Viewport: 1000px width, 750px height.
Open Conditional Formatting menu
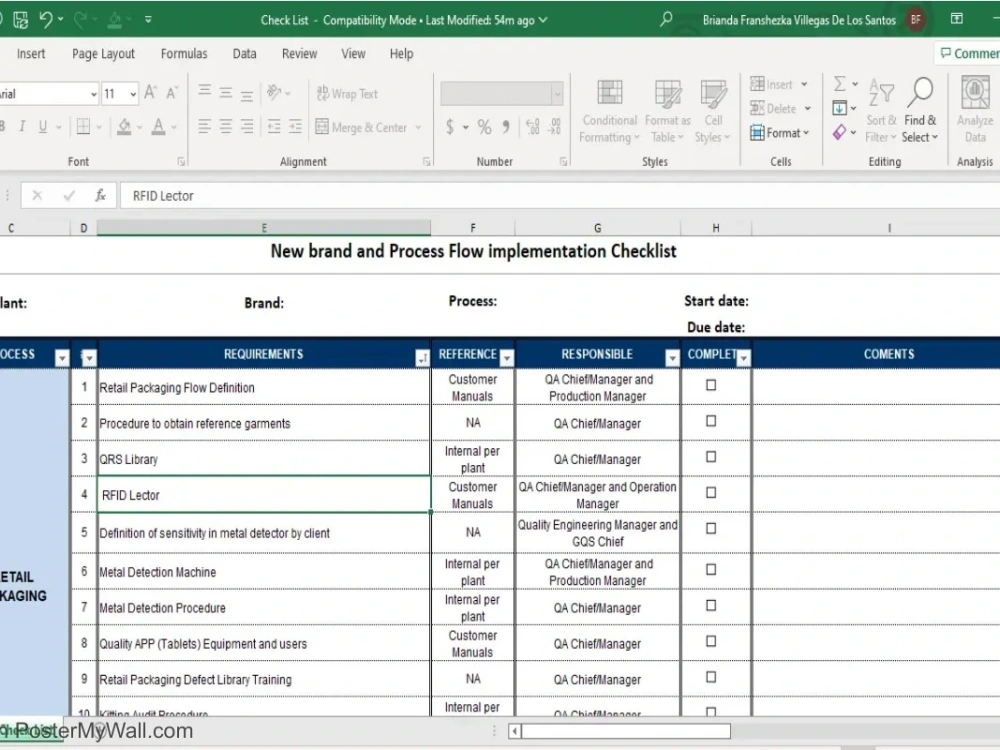coord(609,112)
